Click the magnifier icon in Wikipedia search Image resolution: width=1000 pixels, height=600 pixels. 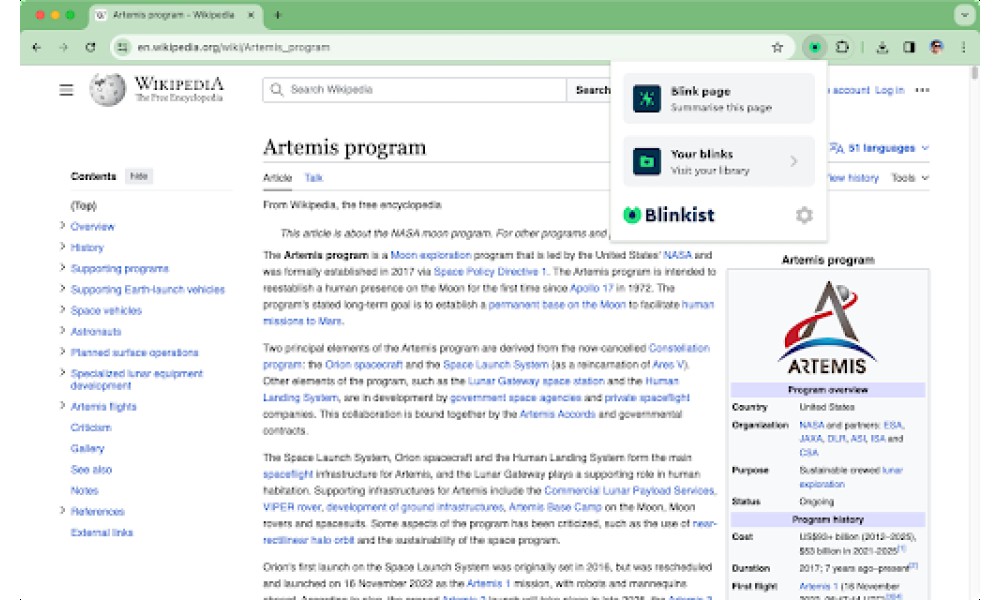[x=276, y=90]
